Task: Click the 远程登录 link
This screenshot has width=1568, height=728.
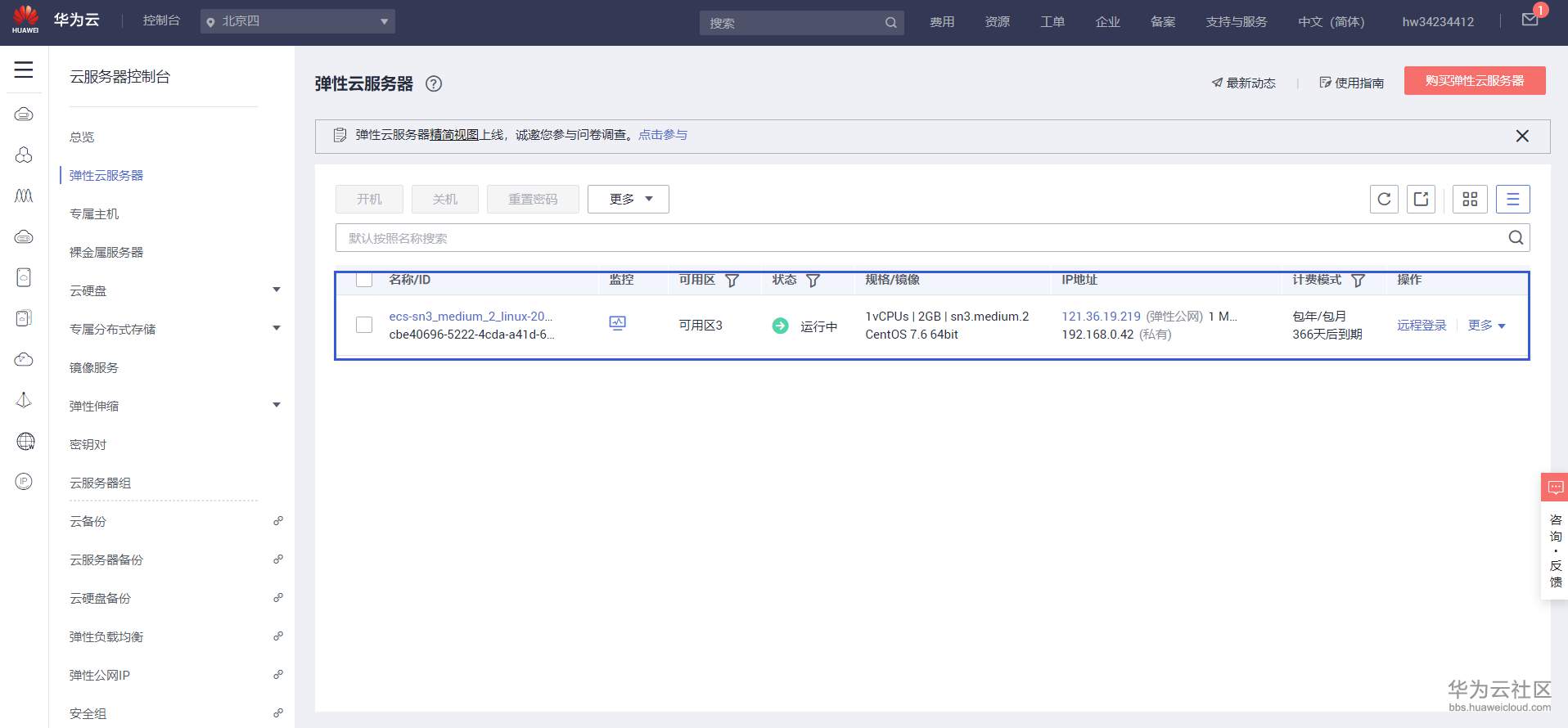Action: coord(1422,326)
